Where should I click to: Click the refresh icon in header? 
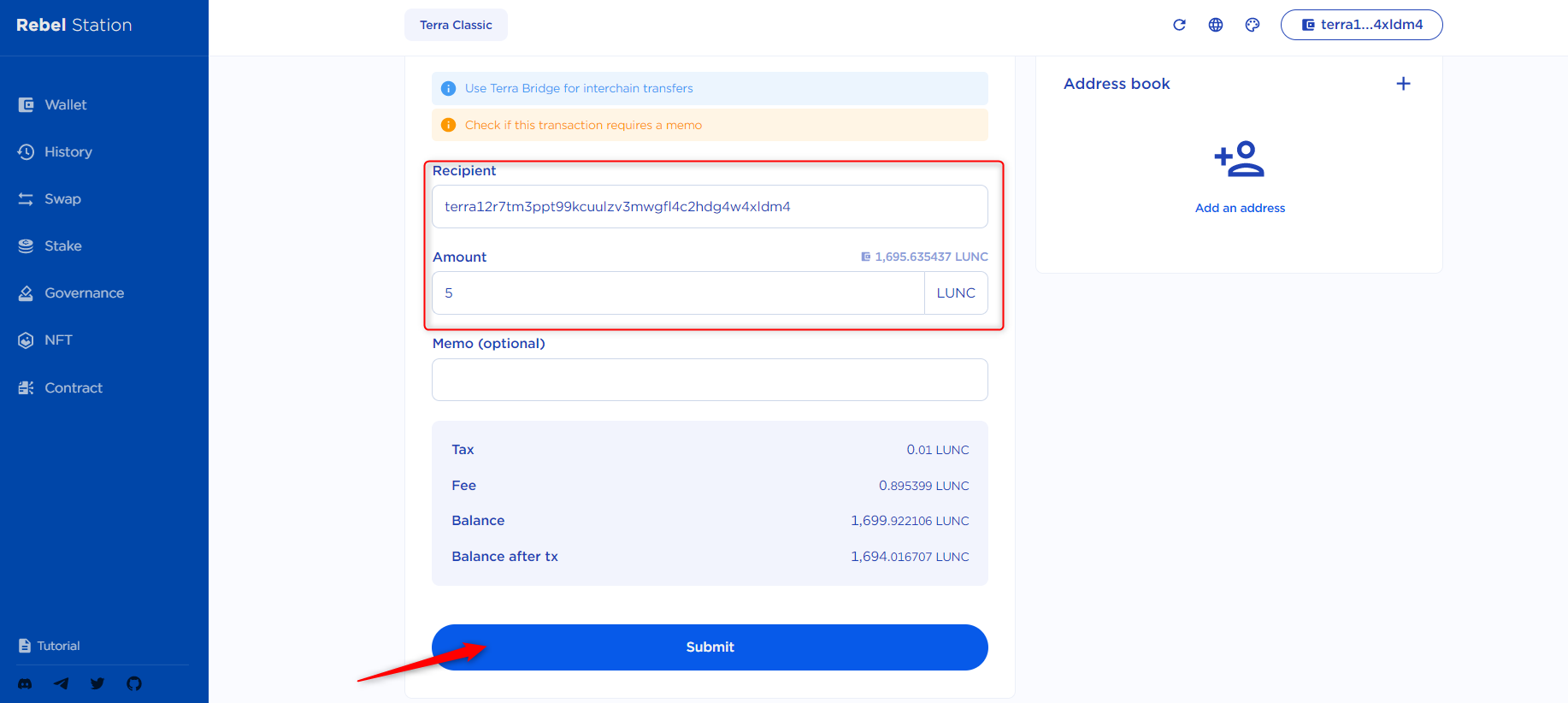(1179, 25)
